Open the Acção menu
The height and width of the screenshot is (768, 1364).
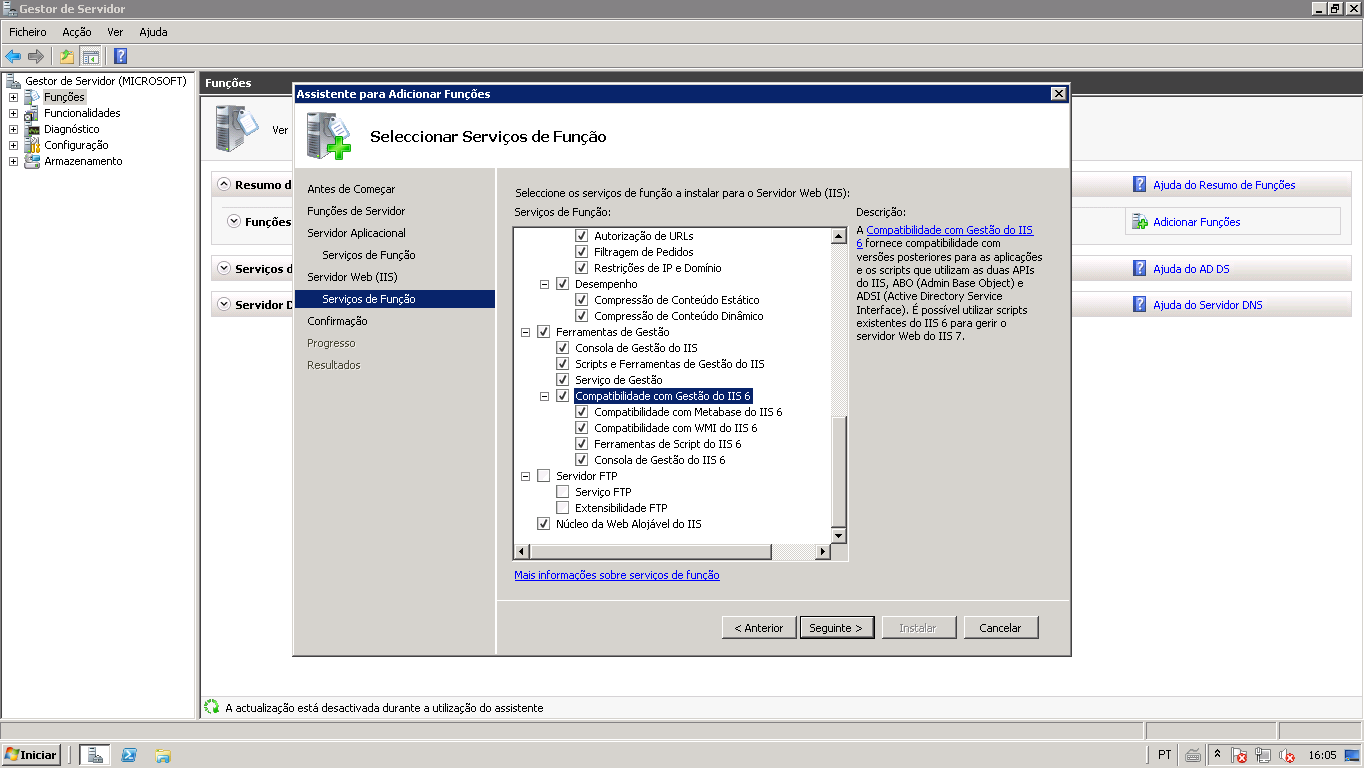[77, 32]
